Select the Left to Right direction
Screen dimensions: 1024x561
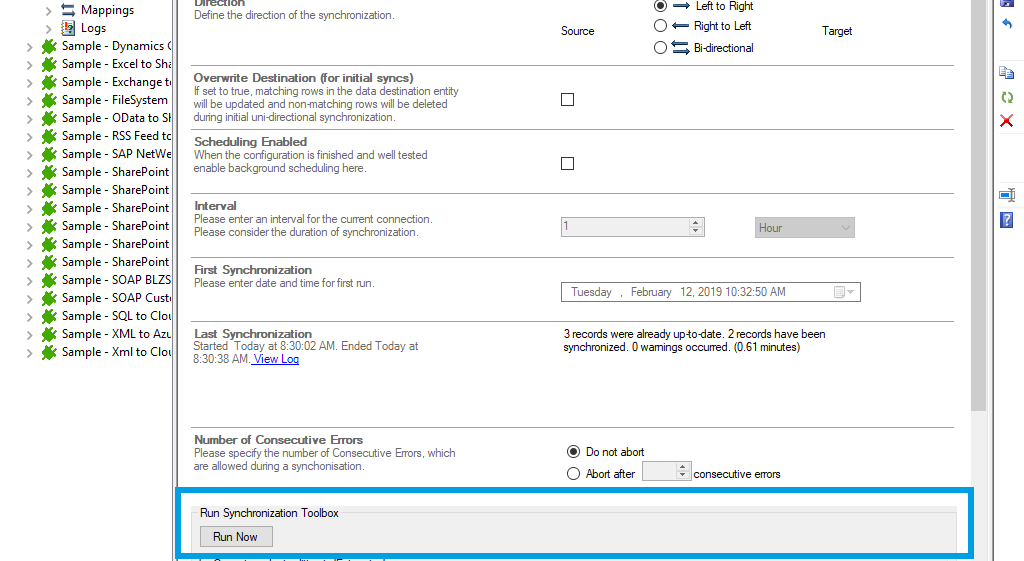pyautogui.click(x=660, y=6)
